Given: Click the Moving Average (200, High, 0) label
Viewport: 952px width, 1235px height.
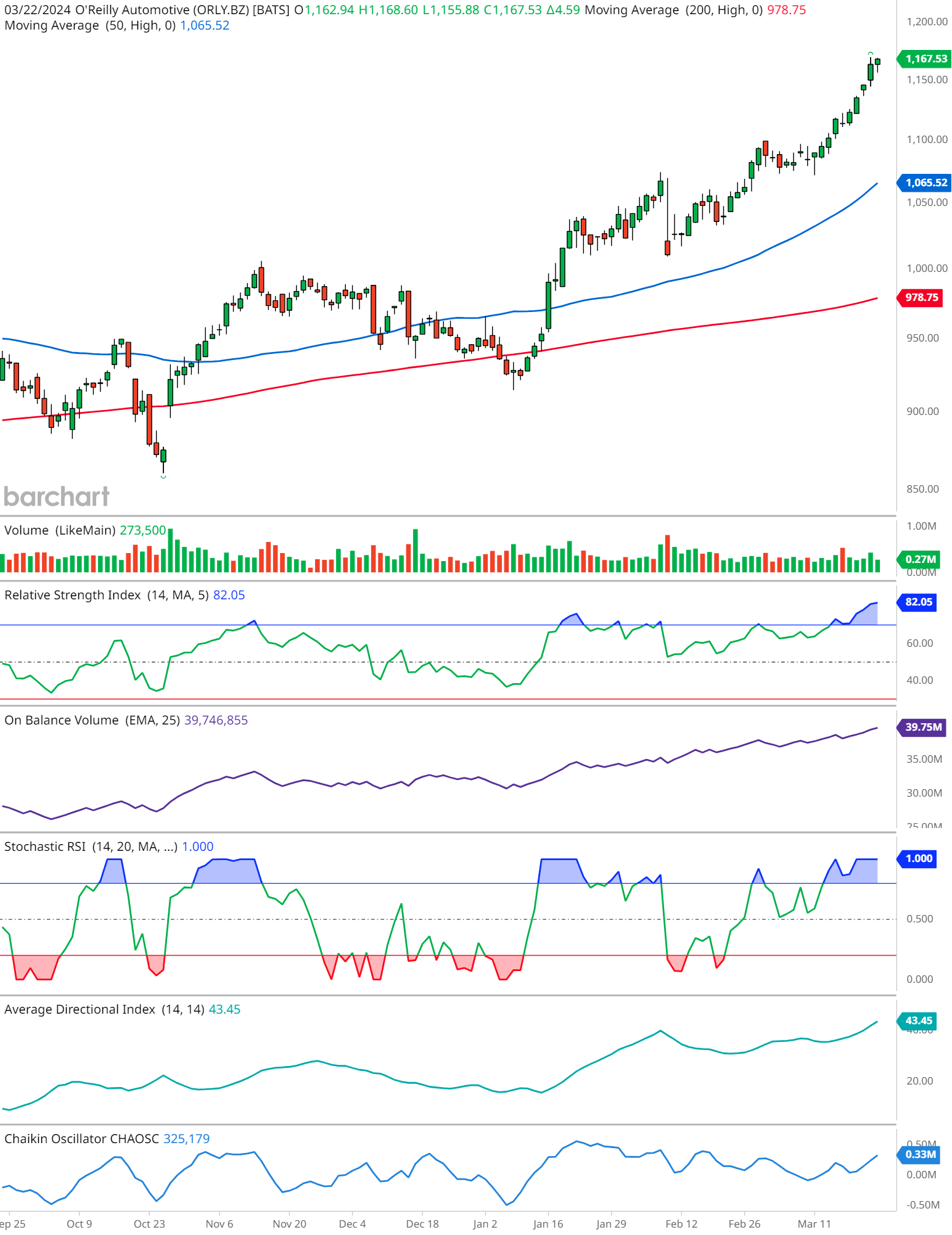Looking at the screenshot, I should [x=674, y=10].
